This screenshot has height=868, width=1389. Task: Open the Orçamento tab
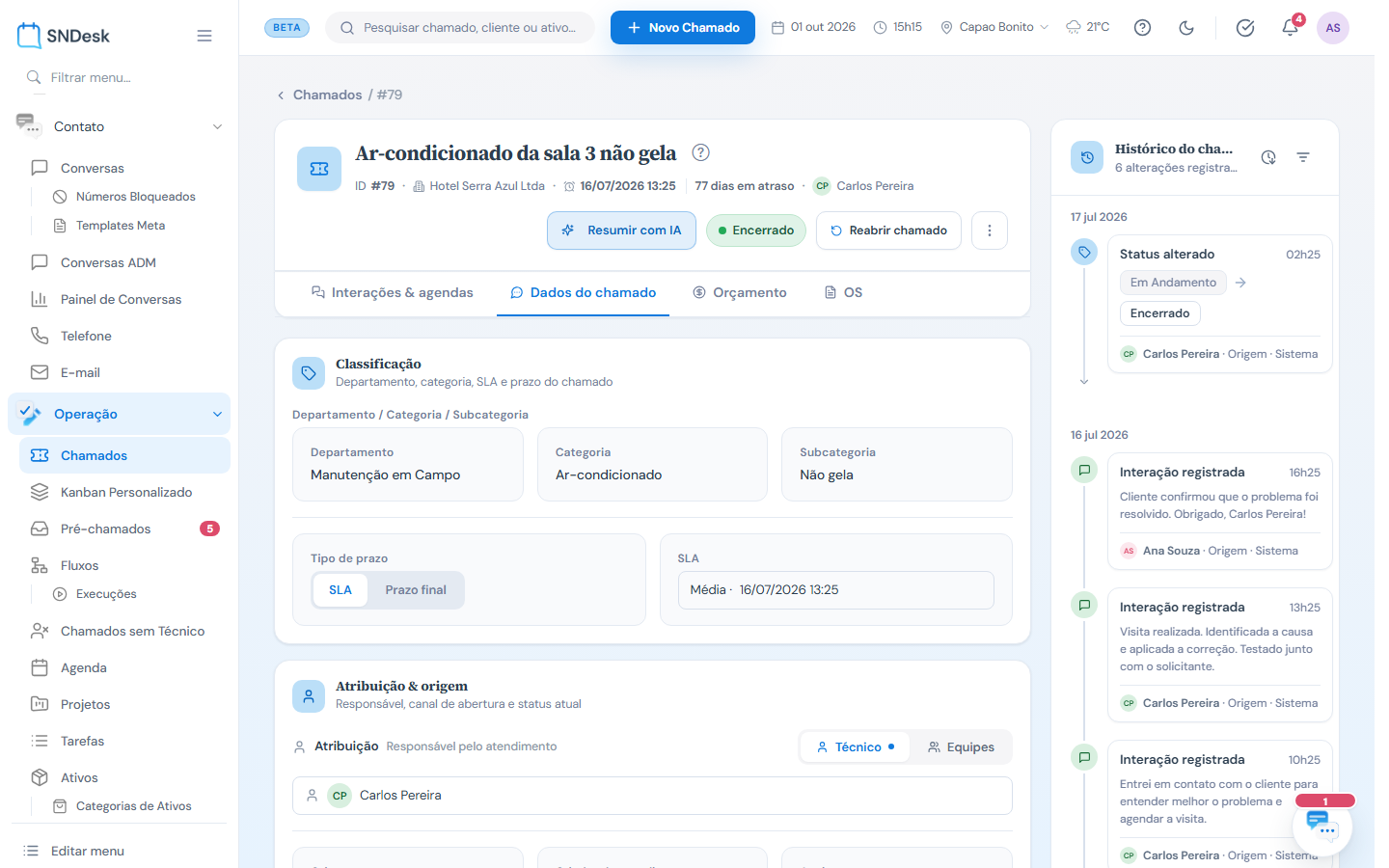pos(740,292)
